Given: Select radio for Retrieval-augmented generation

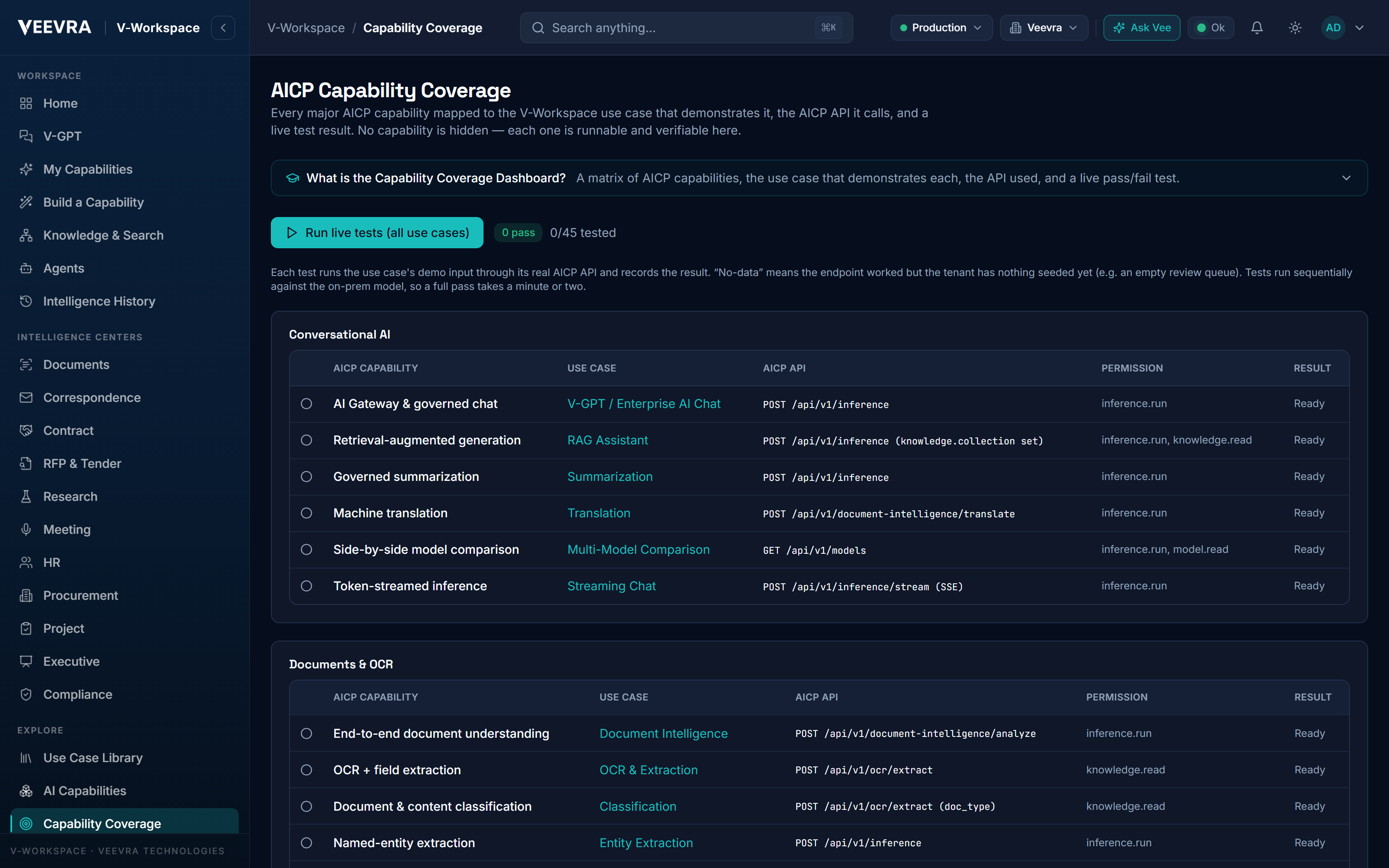Looking at the screenshot, I should tap(306, 441).
